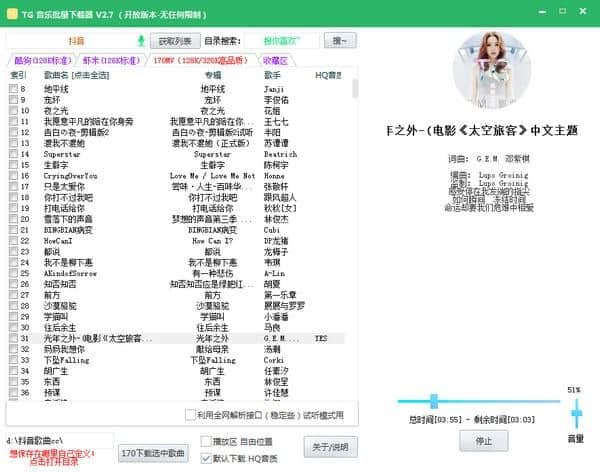Click 歌曲名 header to select all
This screenshot has height=472, width=600.
click(75, 75)
